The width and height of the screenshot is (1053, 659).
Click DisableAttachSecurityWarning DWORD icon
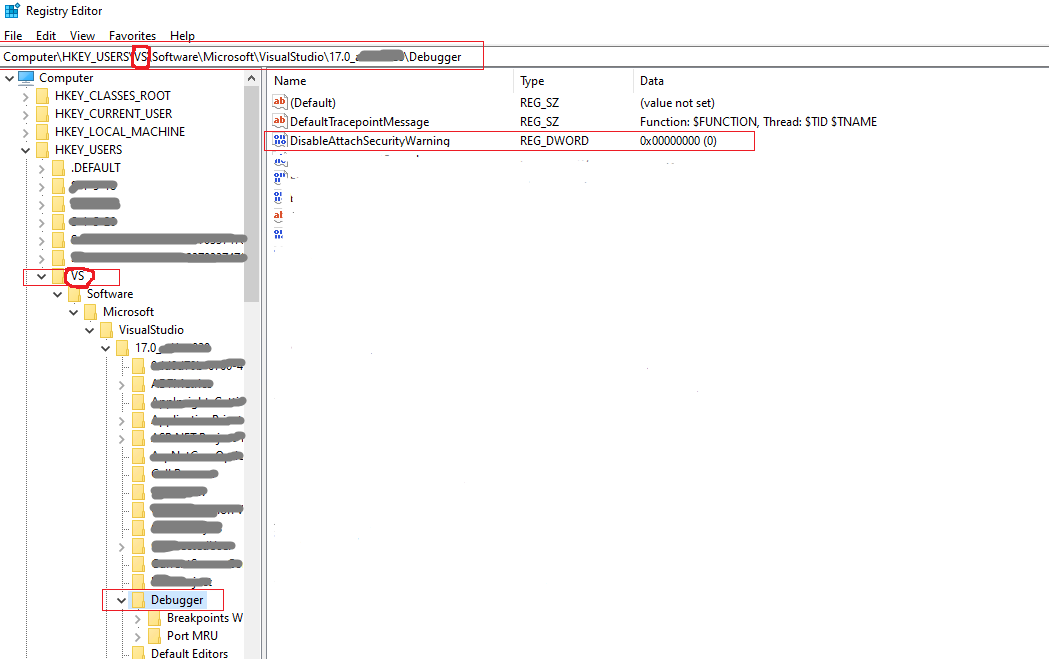point(280,140)
